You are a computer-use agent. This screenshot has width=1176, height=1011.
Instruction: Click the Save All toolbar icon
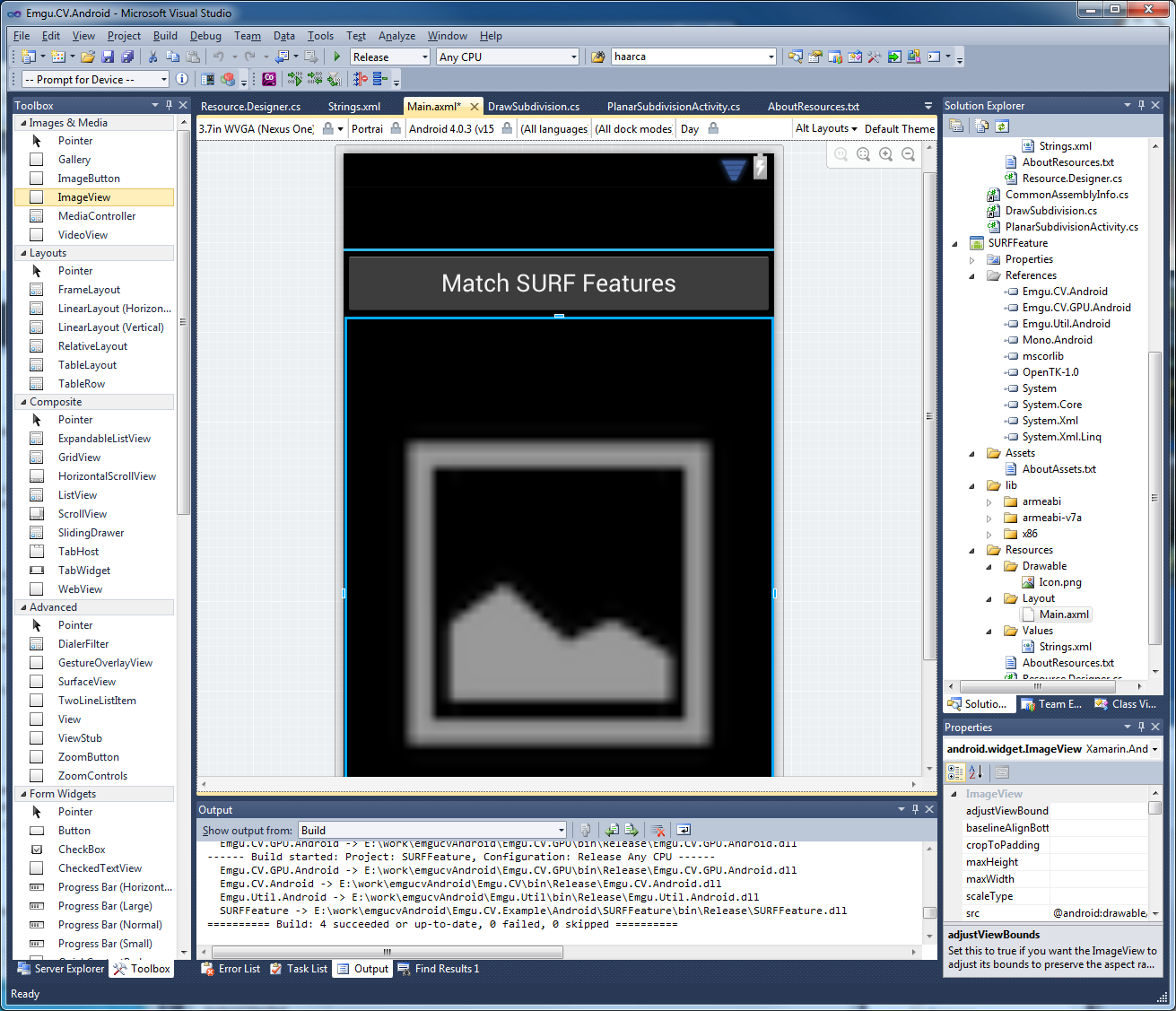click(127, 57)
